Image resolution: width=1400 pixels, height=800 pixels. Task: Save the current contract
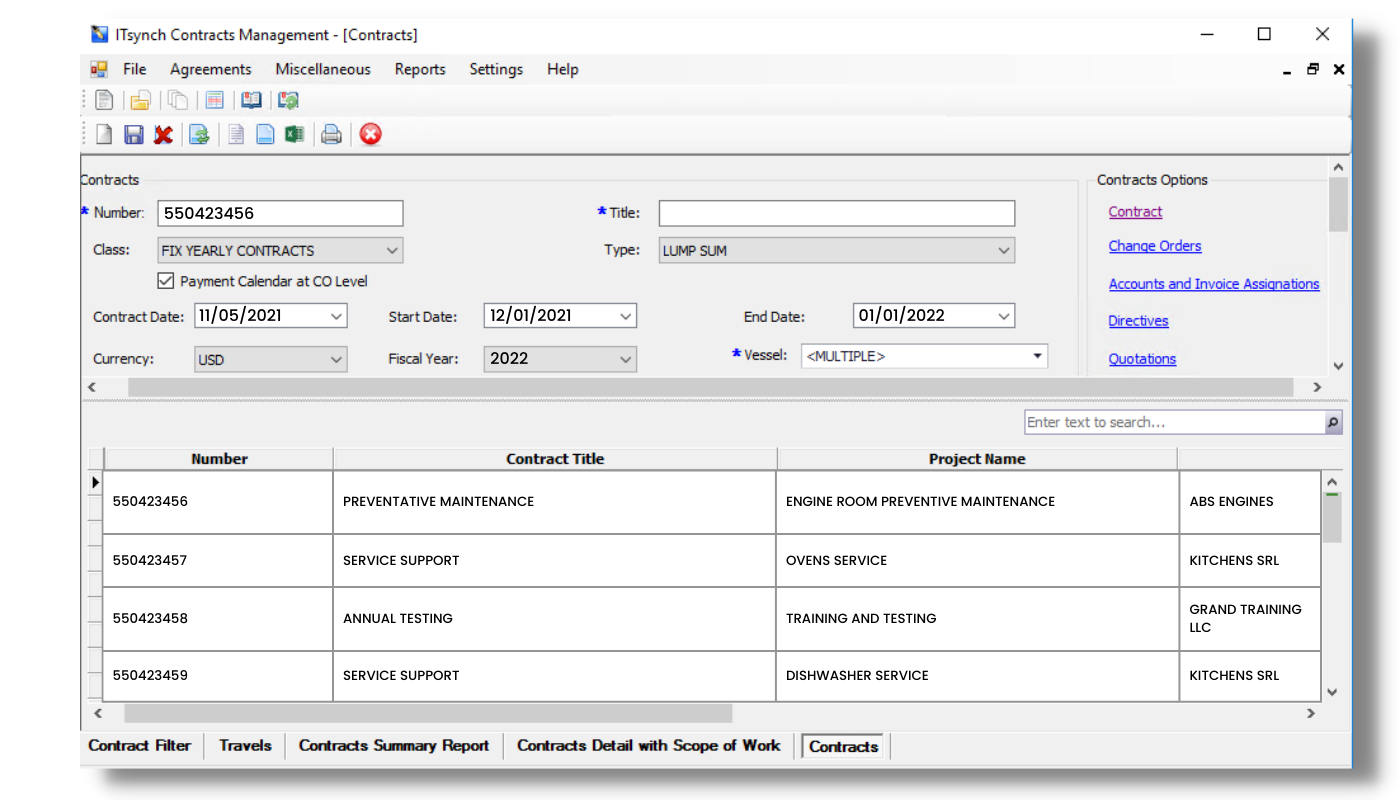pos(134,134)
